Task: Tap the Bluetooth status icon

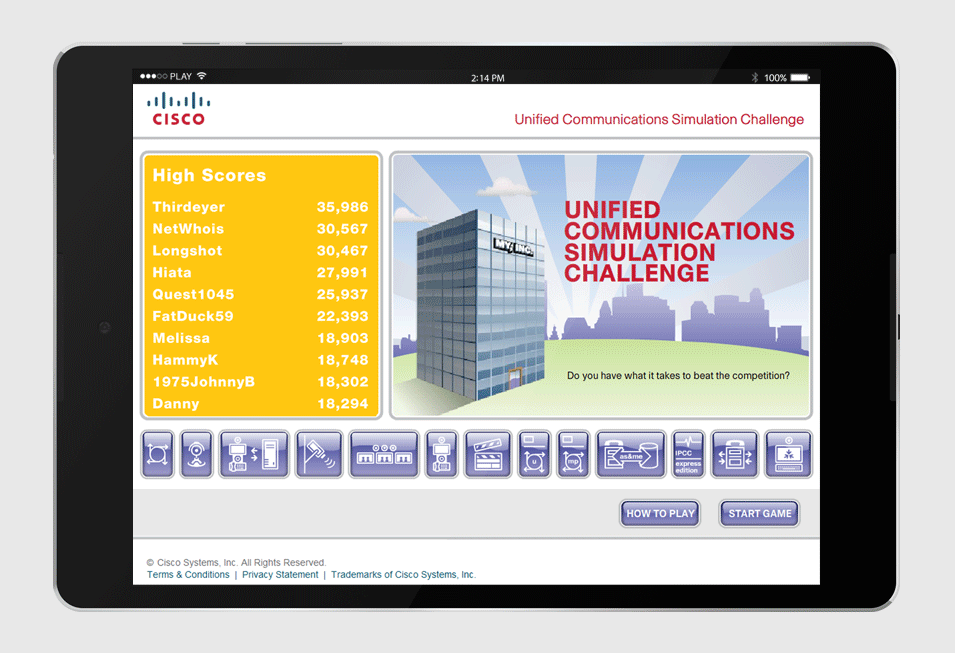Action: click(755, 77)
